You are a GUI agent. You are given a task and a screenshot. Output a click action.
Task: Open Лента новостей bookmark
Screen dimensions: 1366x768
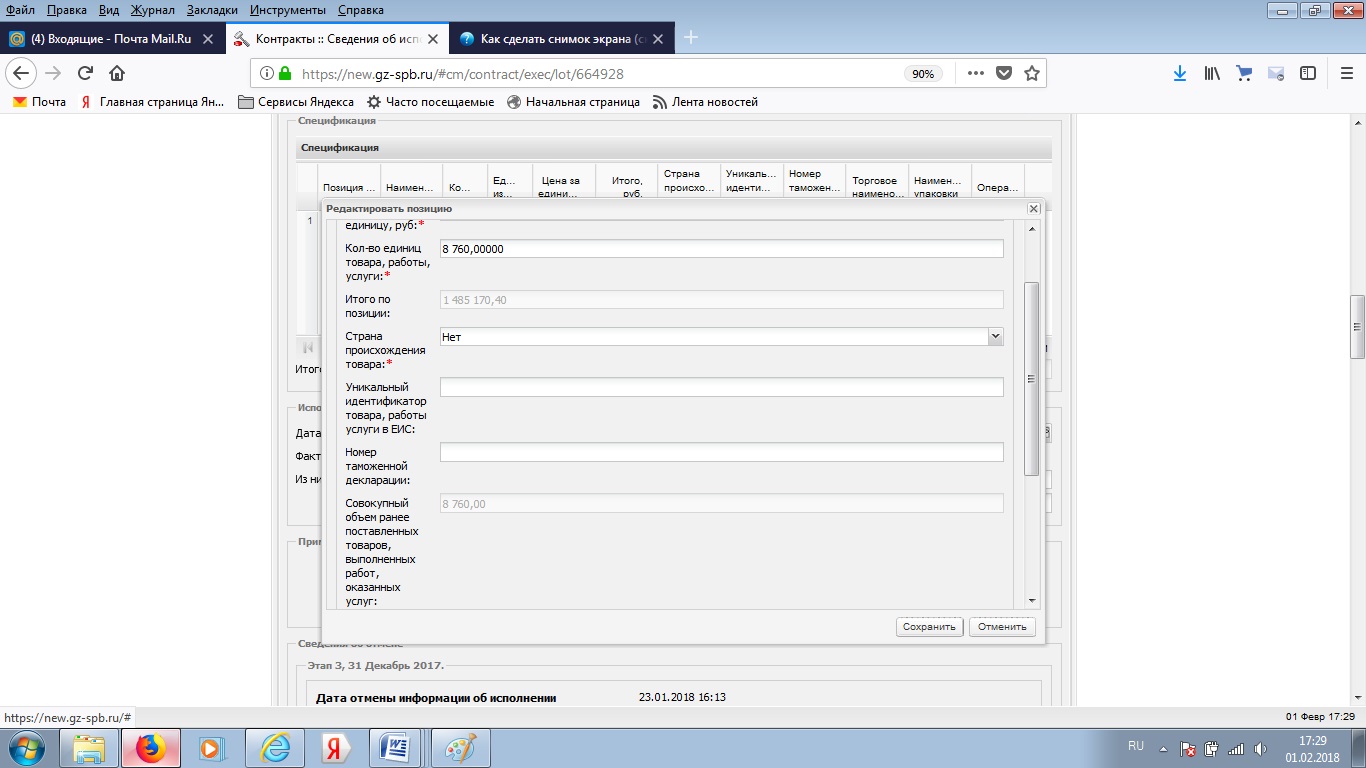point(706,102)
